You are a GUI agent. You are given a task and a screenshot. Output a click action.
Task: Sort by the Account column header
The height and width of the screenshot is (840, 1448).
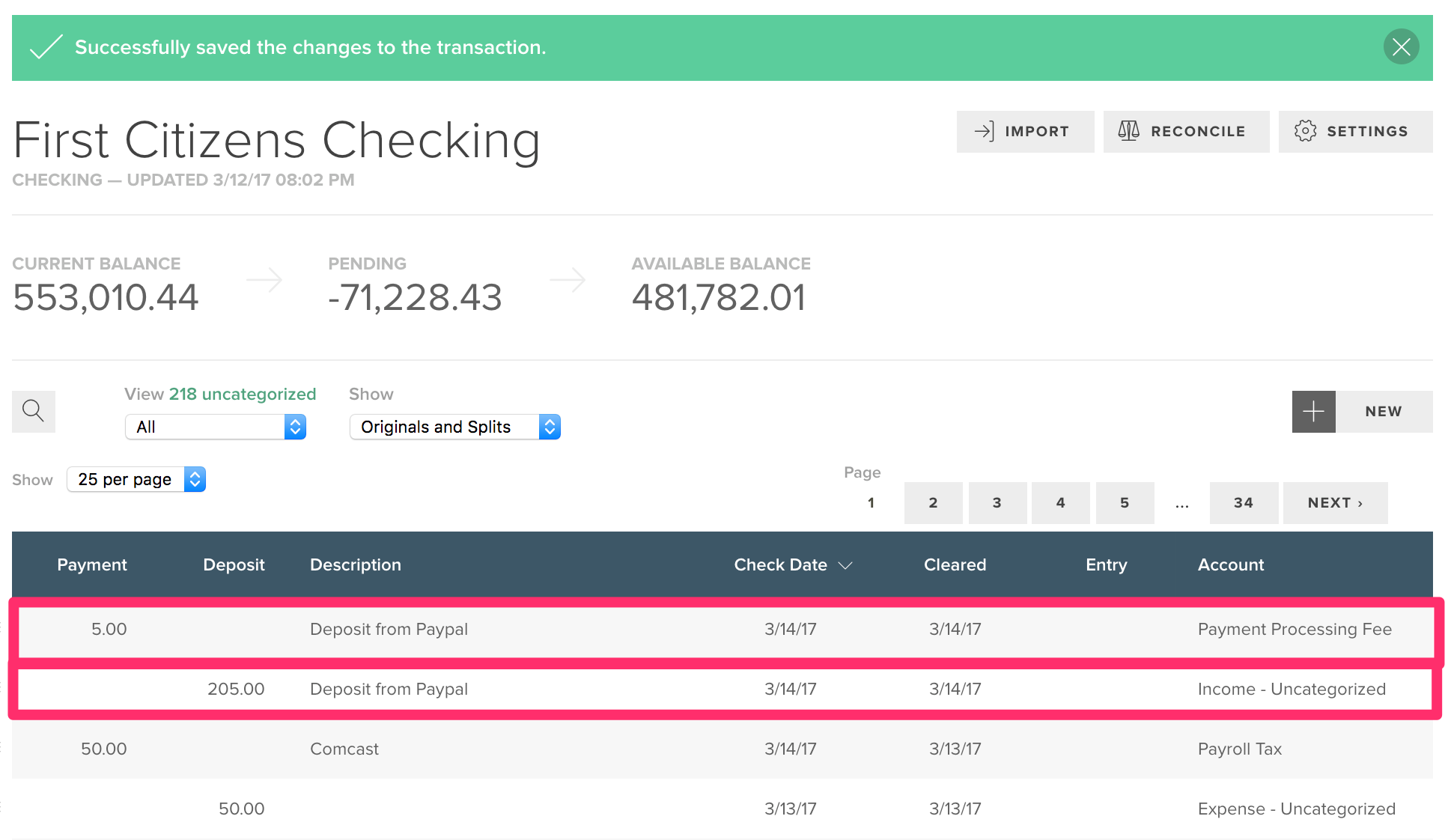click(1231, 564)
